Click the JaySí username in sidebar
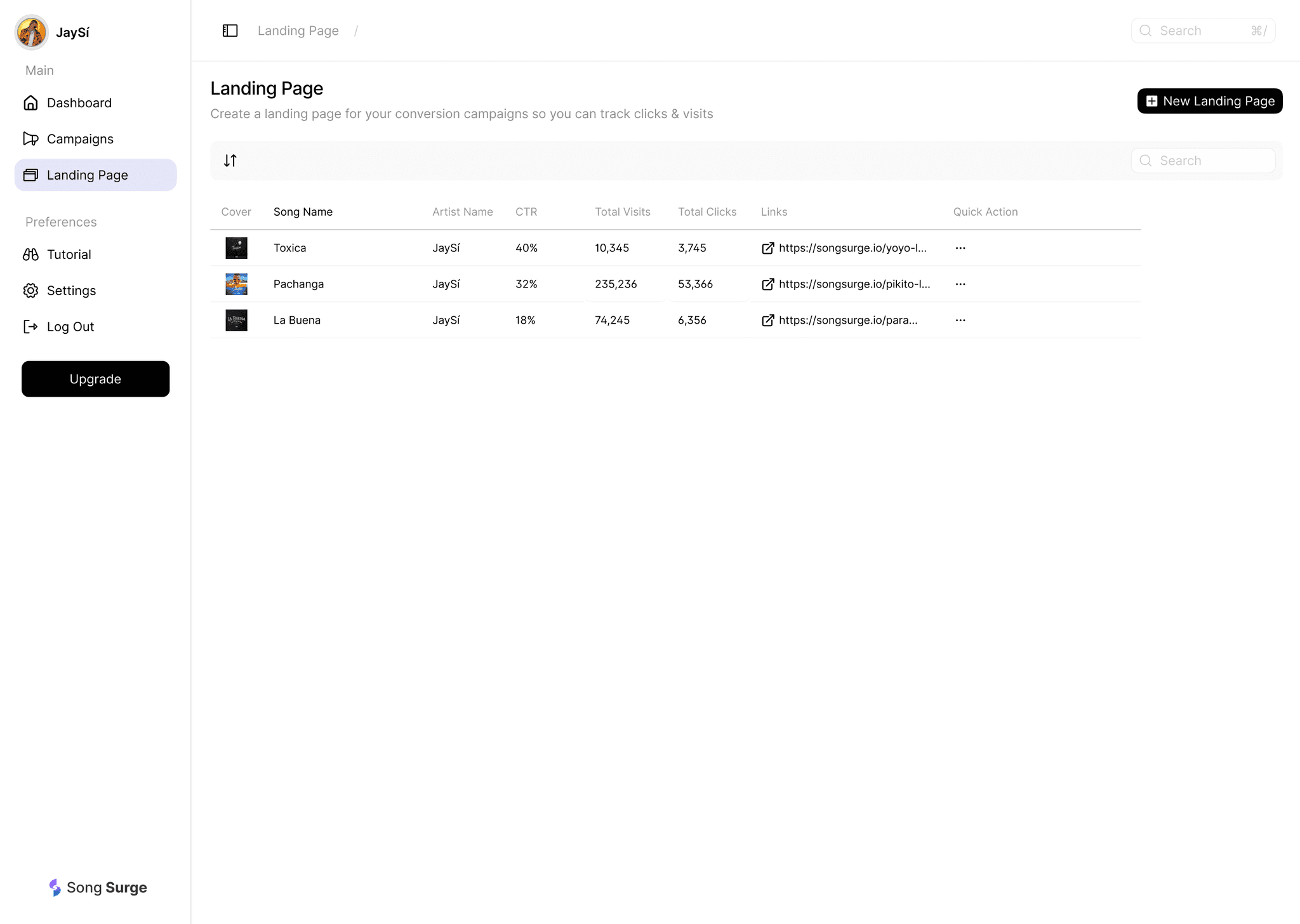This screenshot has width=1300, height=924. 72,32
